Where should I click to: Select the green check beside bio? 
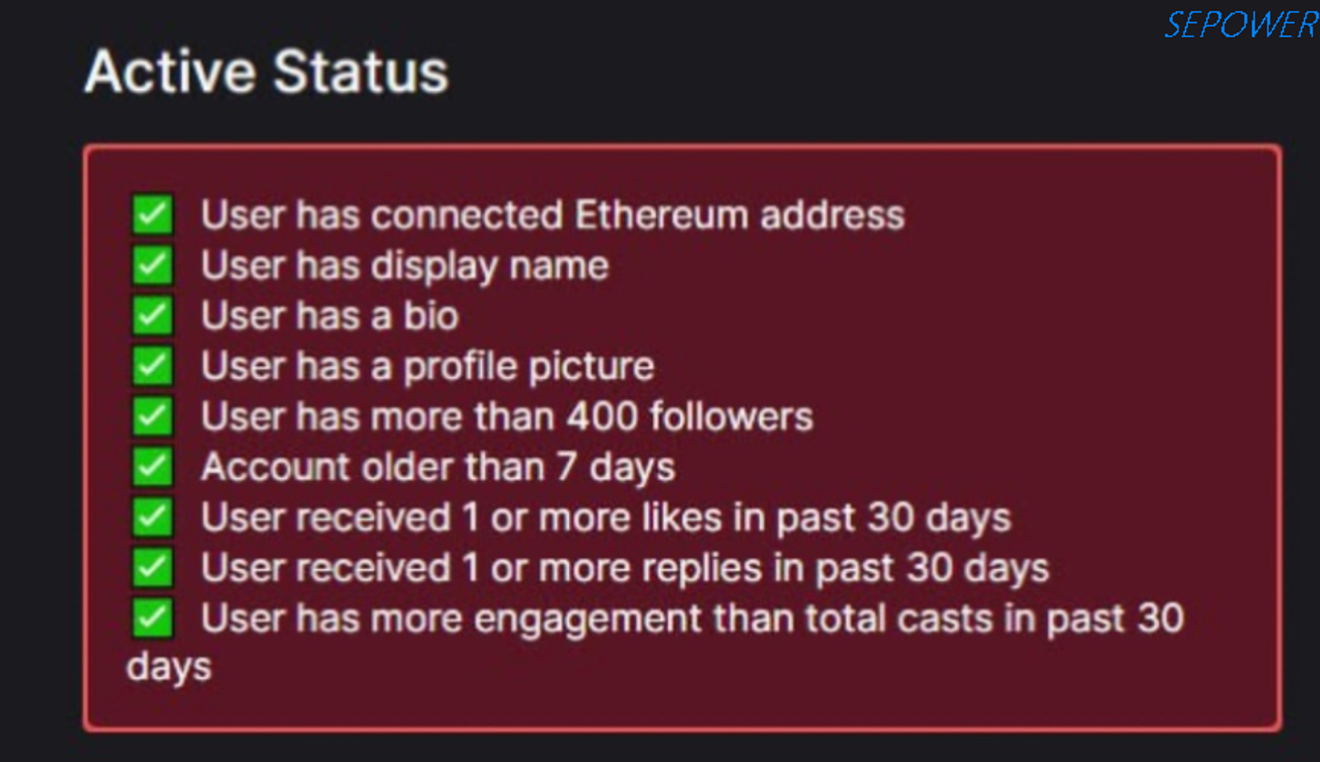[x=152, y=316]
